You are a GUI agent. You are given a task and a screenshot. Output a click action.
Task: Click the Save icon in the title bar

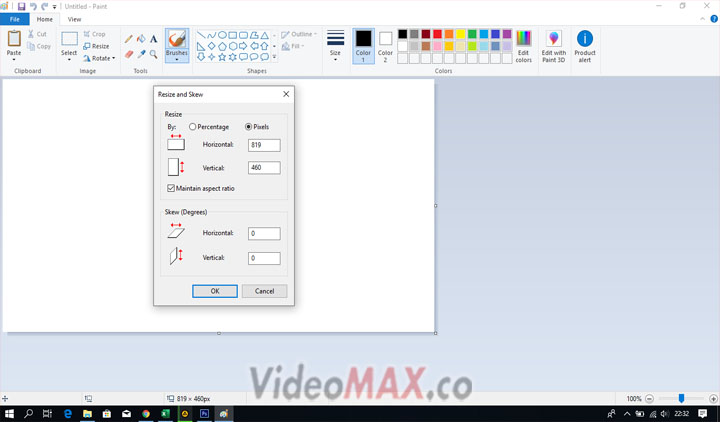pyautogui.click(x=21, y=6)
